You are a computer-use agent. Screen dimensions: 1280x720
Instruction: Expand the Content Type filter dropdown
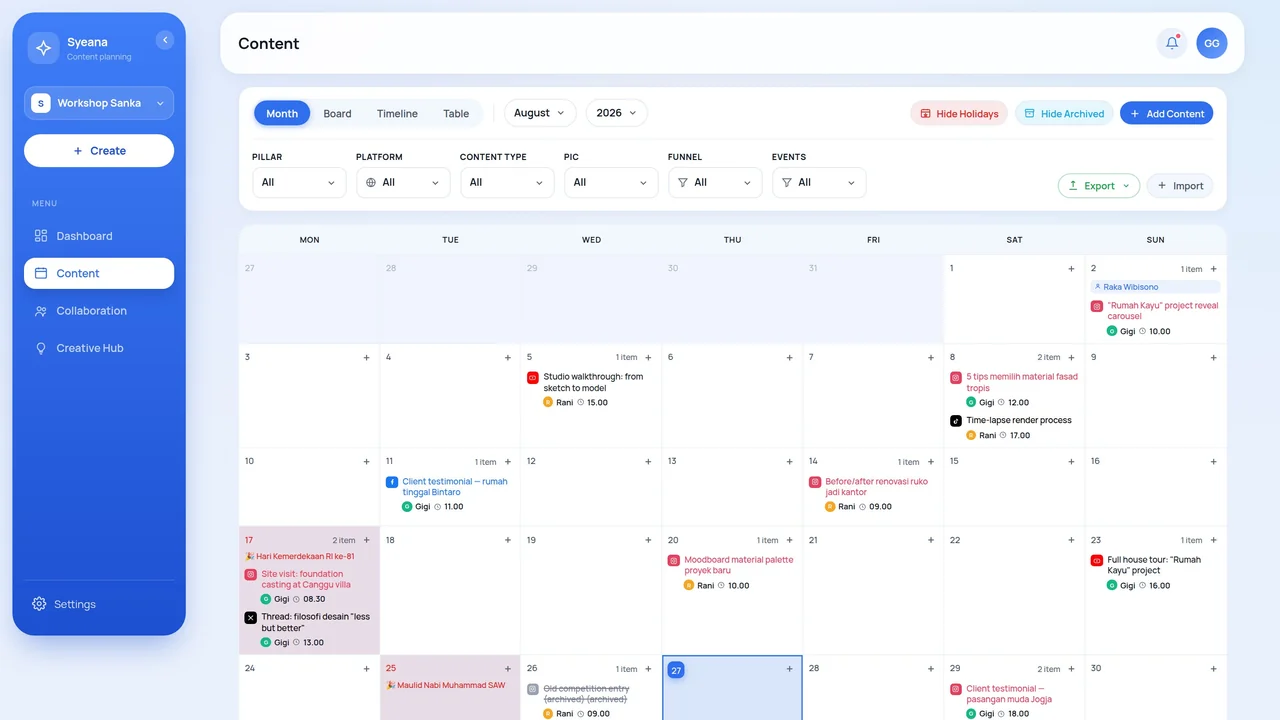(507, 182)
